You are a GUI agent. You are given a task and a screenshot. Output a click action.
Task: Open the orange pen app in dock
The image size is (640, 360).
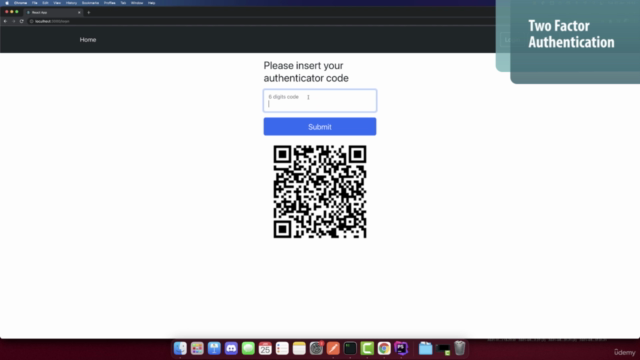click(x=333, y=348)
